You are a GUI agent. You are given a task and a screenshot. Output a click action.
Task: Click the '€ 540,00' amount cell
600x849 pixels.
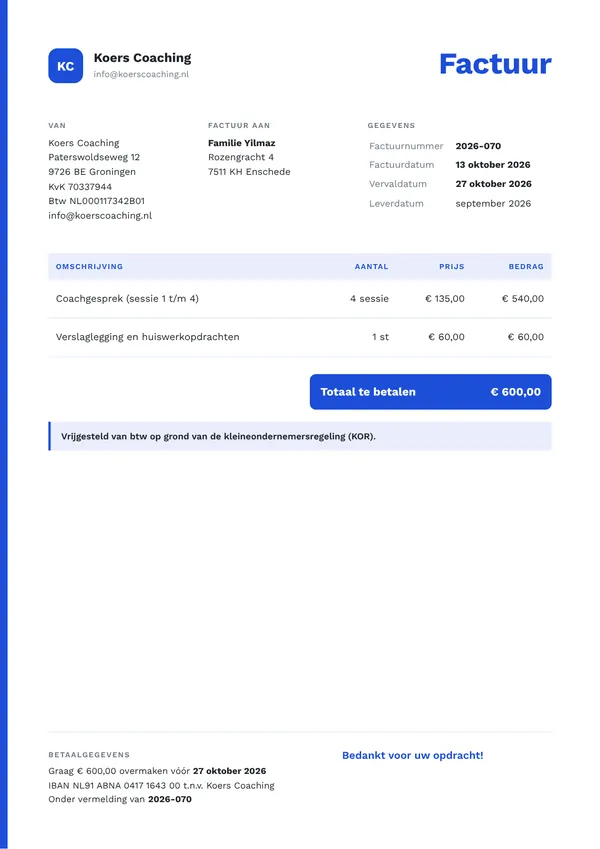tap(523, 298)
